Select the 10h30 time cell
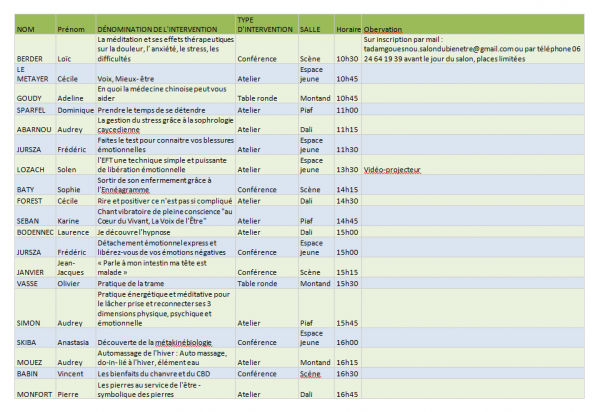Image resolution: width=599 pixels, height=412 pixels. (348, 49)
